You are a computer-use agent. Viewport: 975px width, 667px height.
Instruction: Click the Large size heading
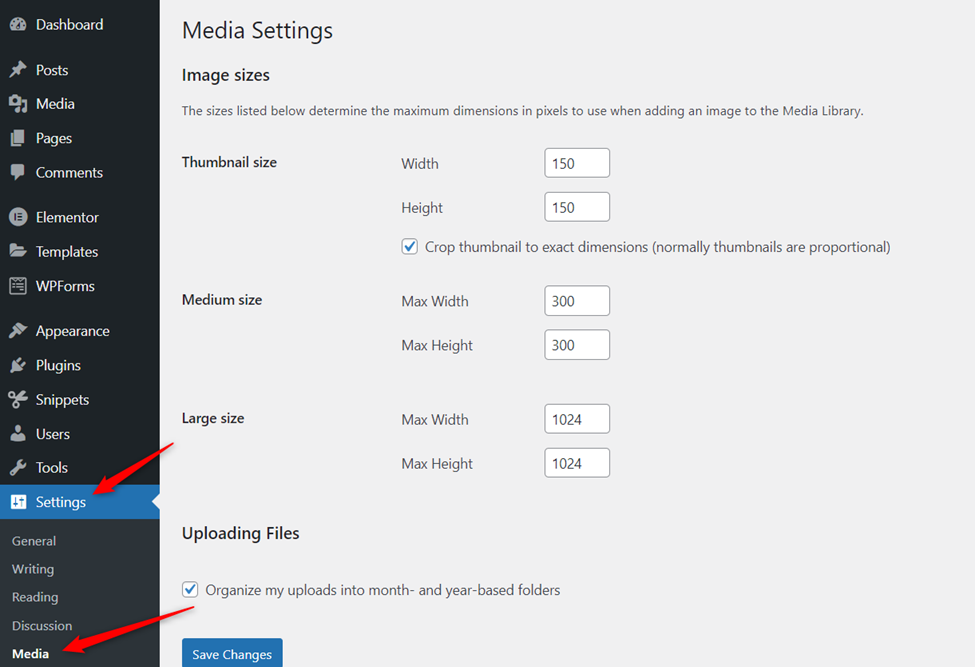(213, 418)
